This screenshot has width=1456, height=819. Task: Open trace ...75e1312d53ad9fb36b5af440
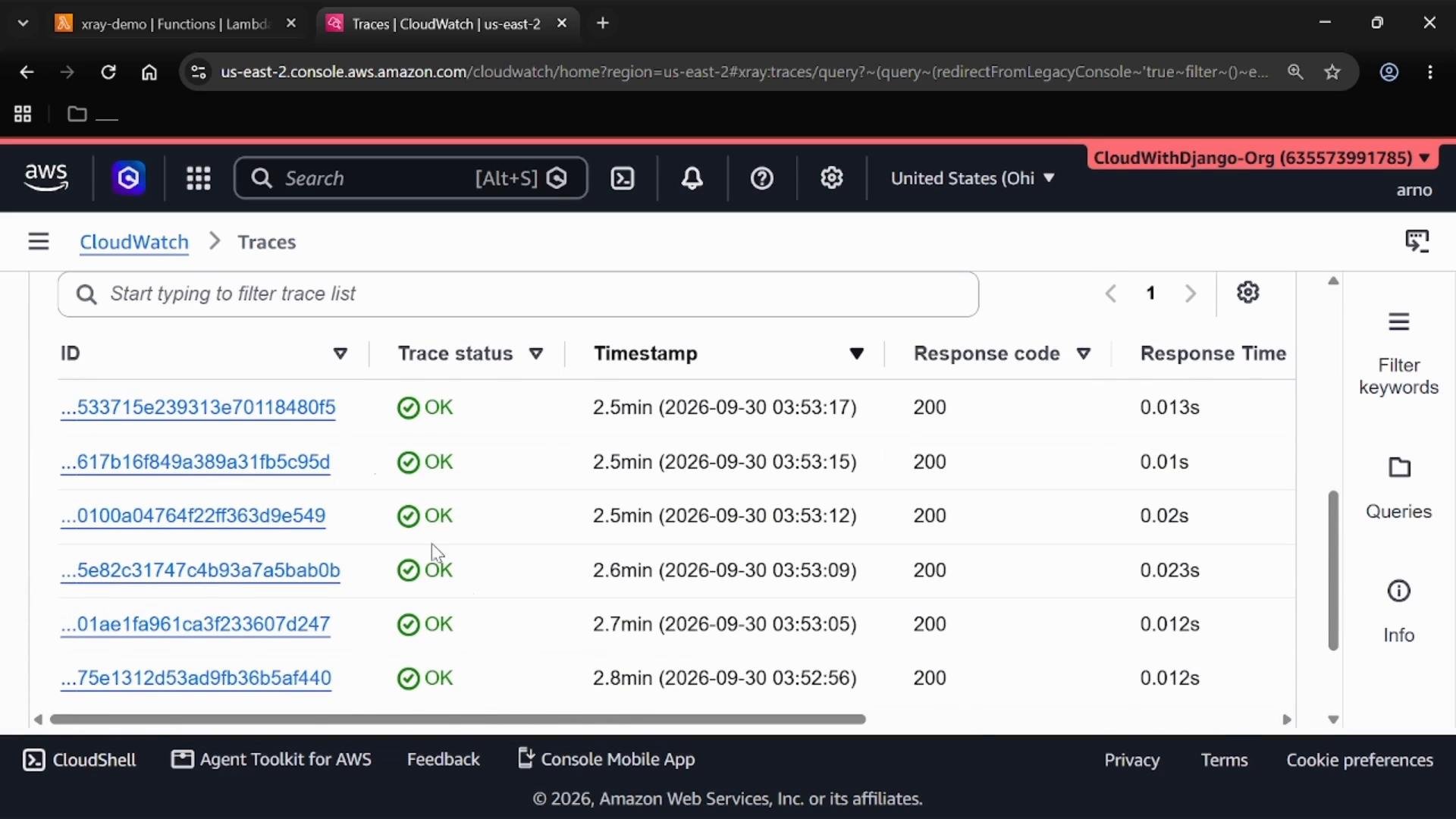[x=196, y=678]
